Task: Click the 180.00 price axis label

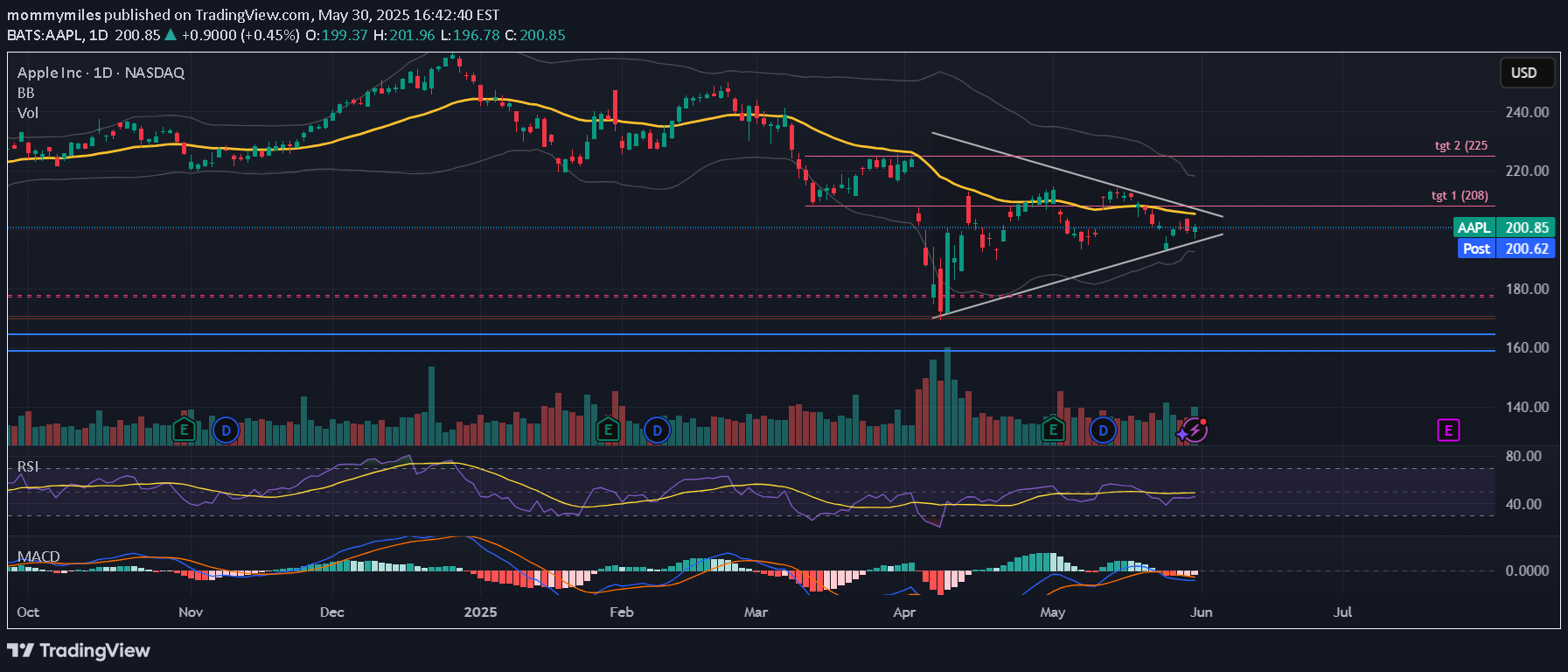Action: point(1527,289)
